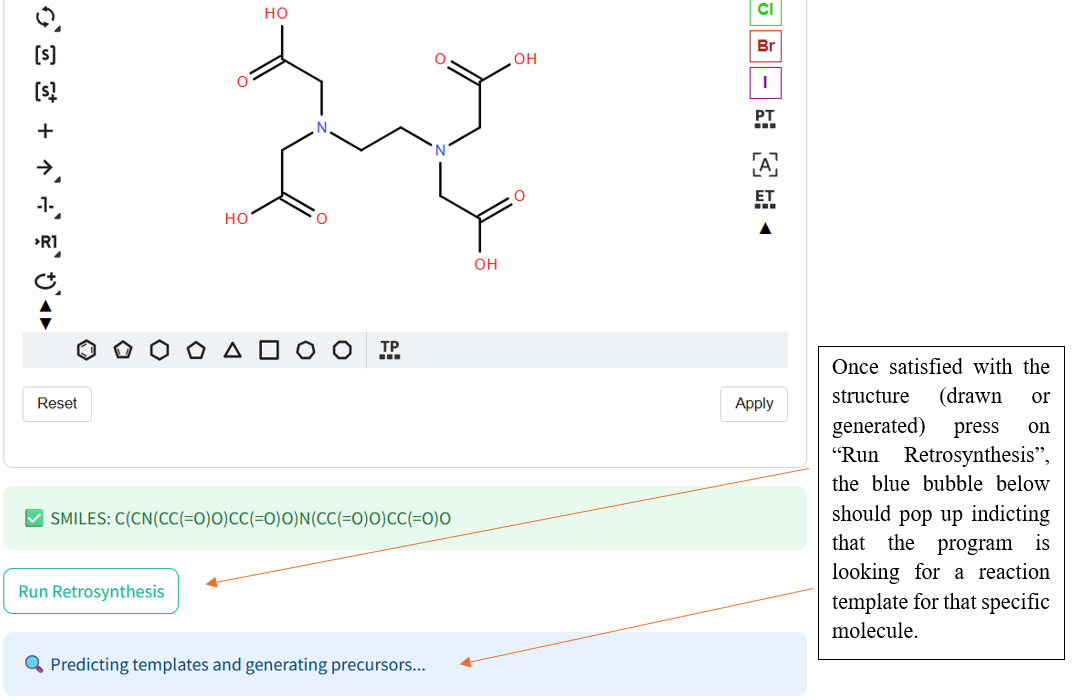Choose the cyclobutane square template
1077x700 pixels.
pyautogui.click(x=269, y=350)
